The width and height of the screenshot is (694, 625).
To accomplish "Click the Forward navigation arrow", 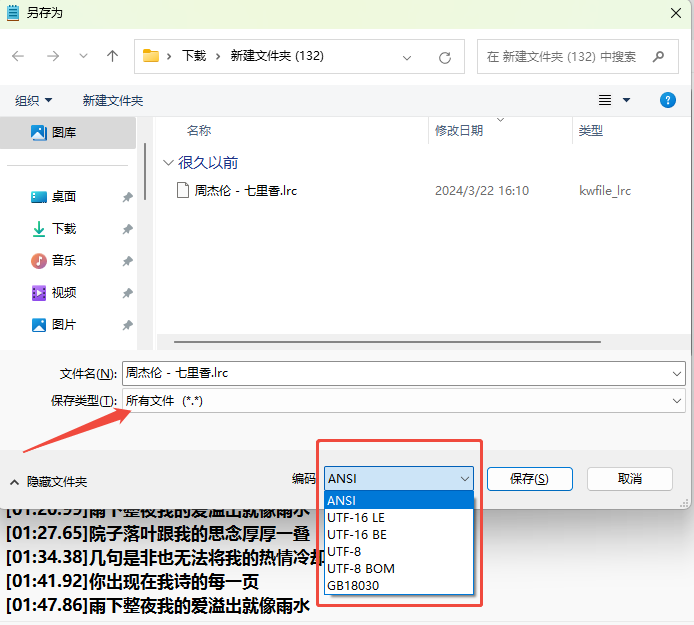I will pyautogui.click(x=52, y=57).
